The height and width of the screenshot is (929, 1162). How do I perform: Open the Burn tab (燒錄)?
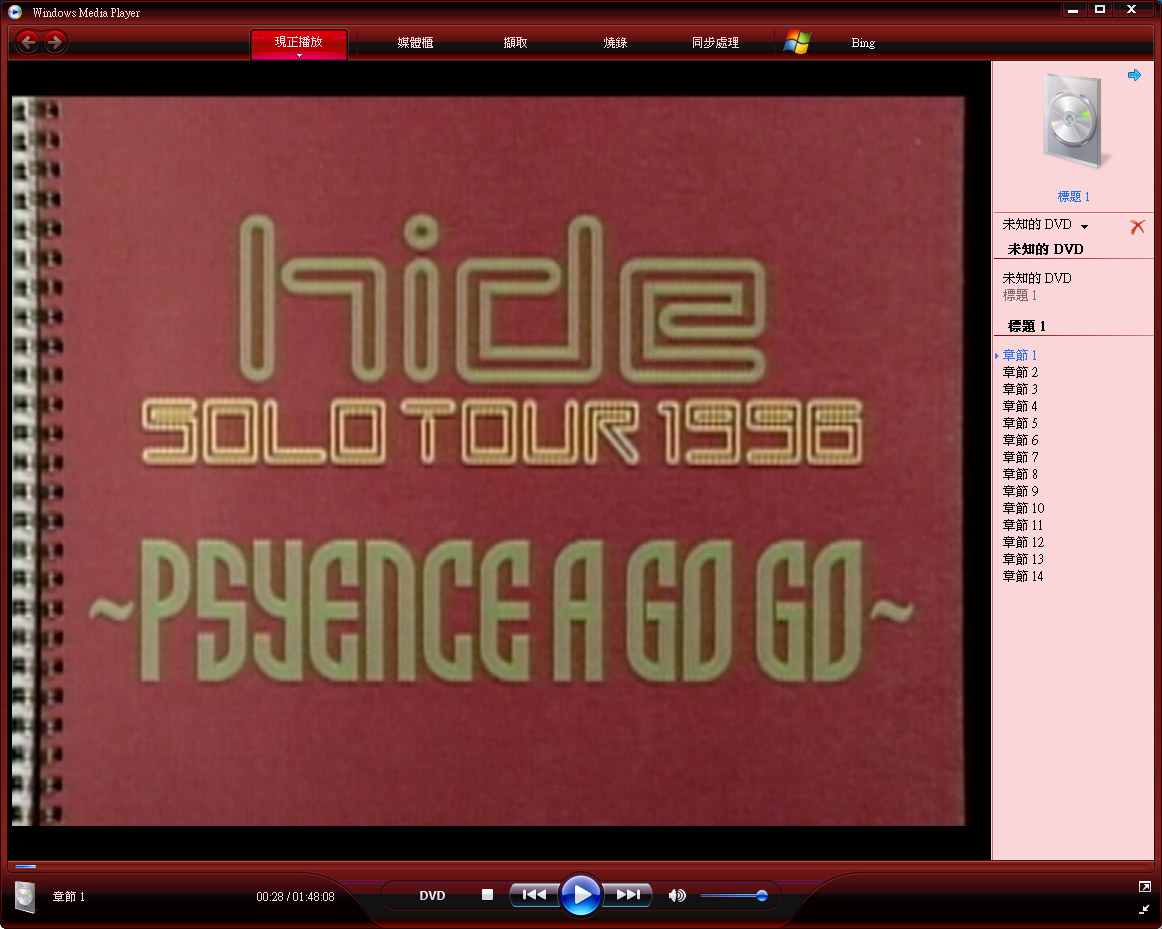(615, 43)
